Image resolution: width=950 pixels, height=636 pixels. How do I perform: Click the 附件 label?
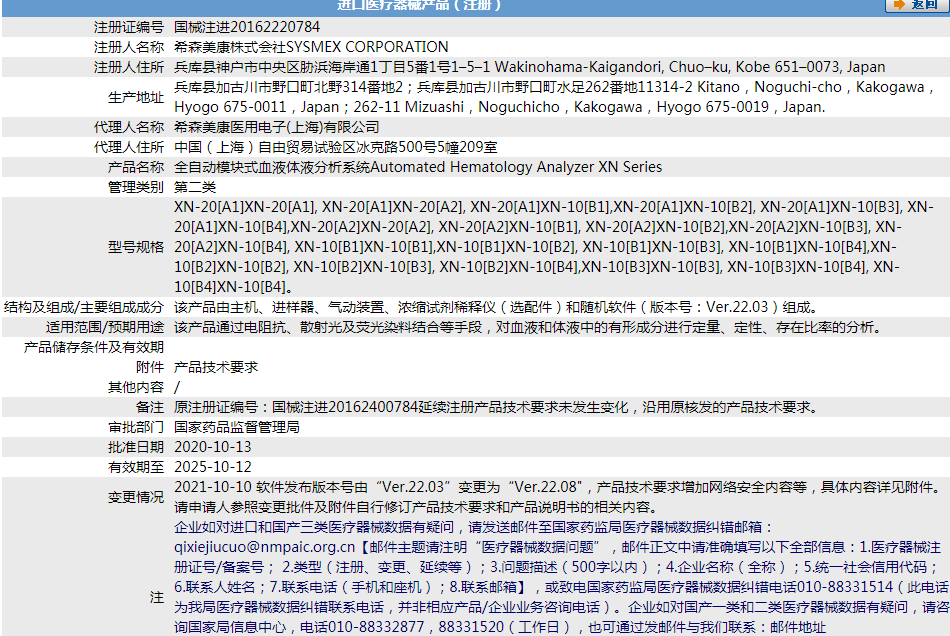(x=150, y=367)
